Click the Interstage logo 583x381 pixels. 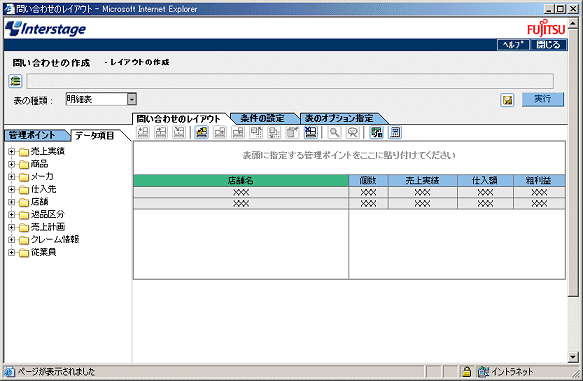(45, 29)
